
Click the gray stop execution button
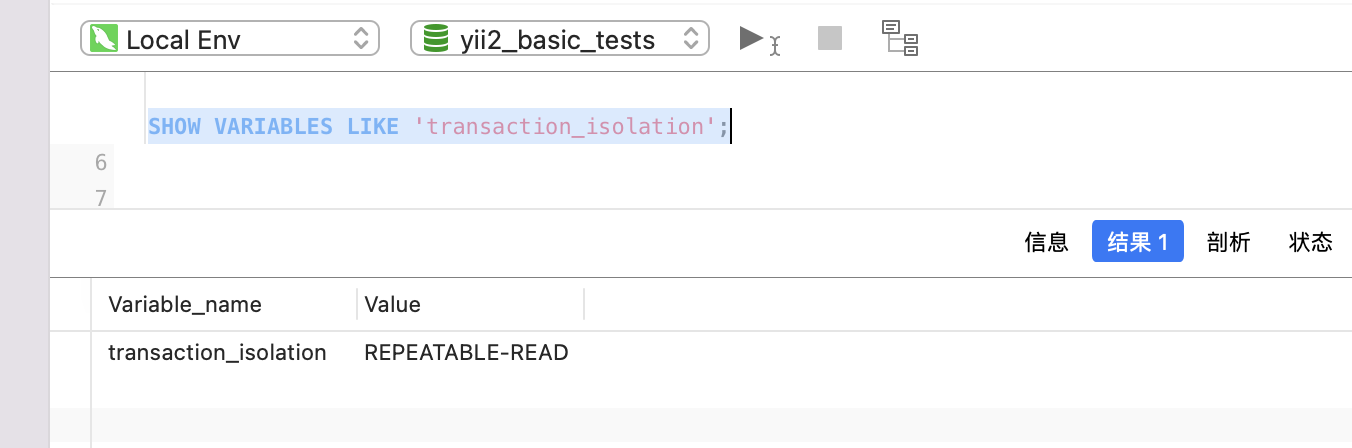pyautogui.click(x=830, y=39)
